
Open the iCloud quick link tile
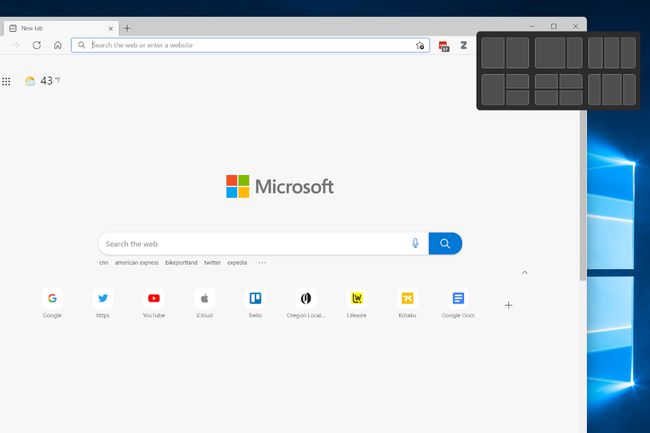coord(205,303)
